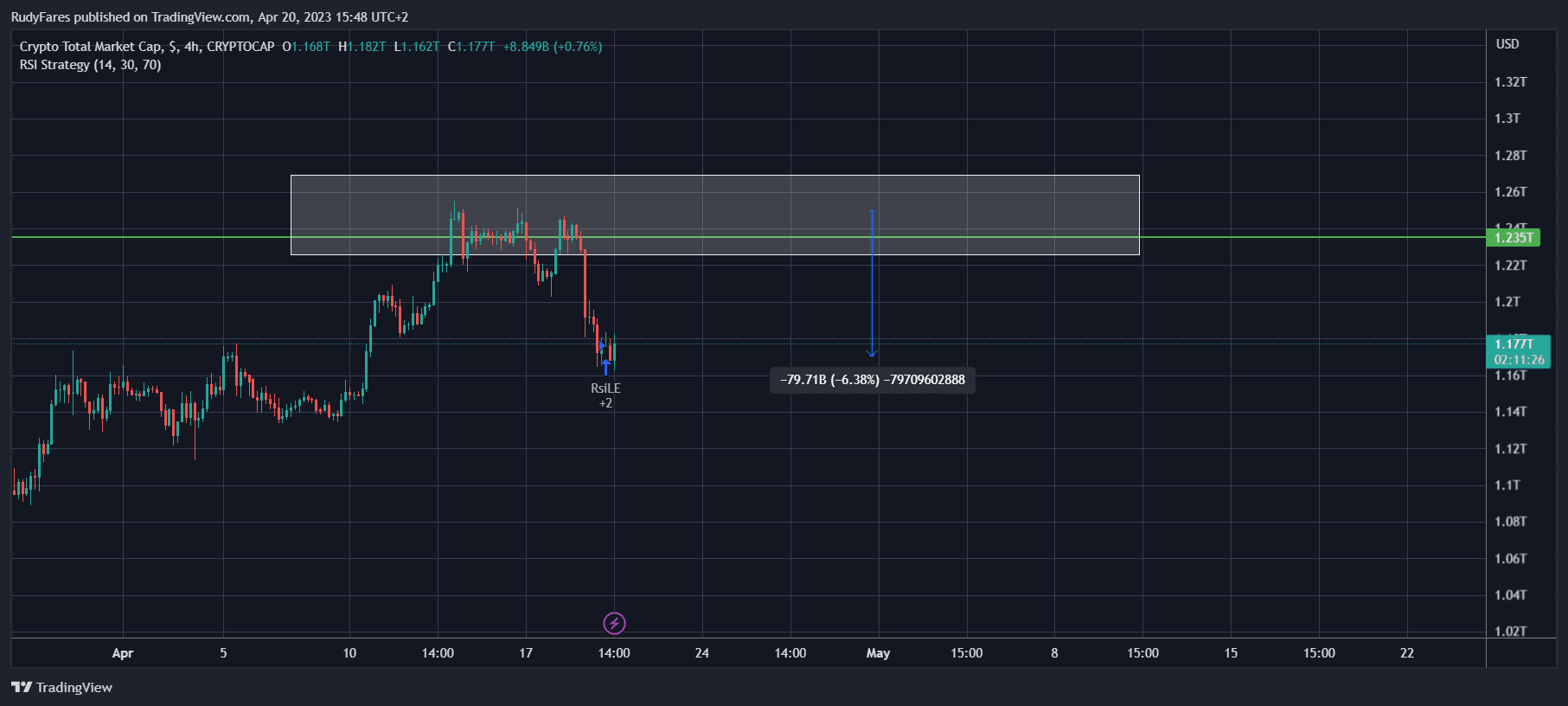Viewport: 1568px width, 706px height.
Task: Click the blue RsiLE up arrow marker
Action: pos(605,367)
